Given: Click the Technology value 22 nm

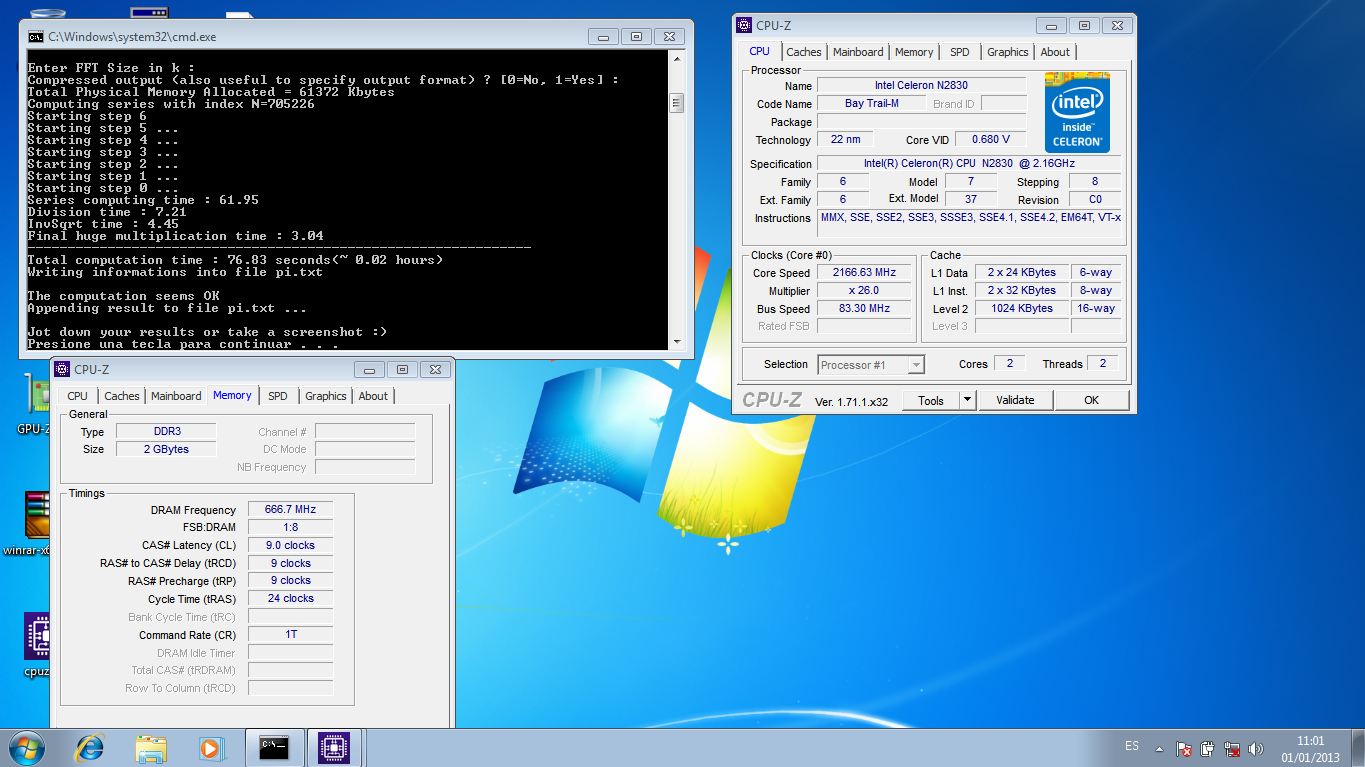Looking at the screenshot, I should pyautogui.click(x=845, y=140).
